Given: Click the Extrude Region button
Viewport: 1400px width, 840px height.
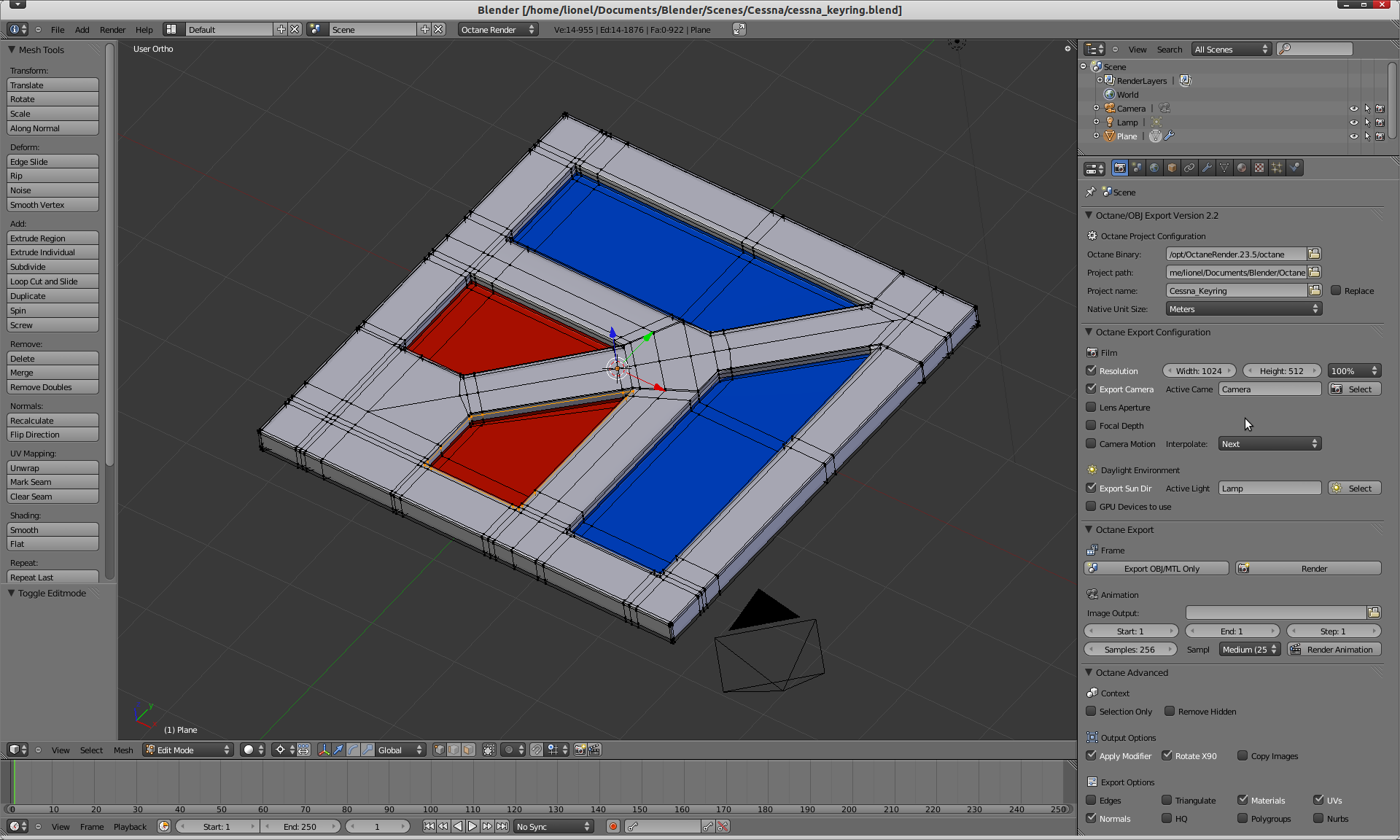Looking at the screenshot, I should click(52, 238).
